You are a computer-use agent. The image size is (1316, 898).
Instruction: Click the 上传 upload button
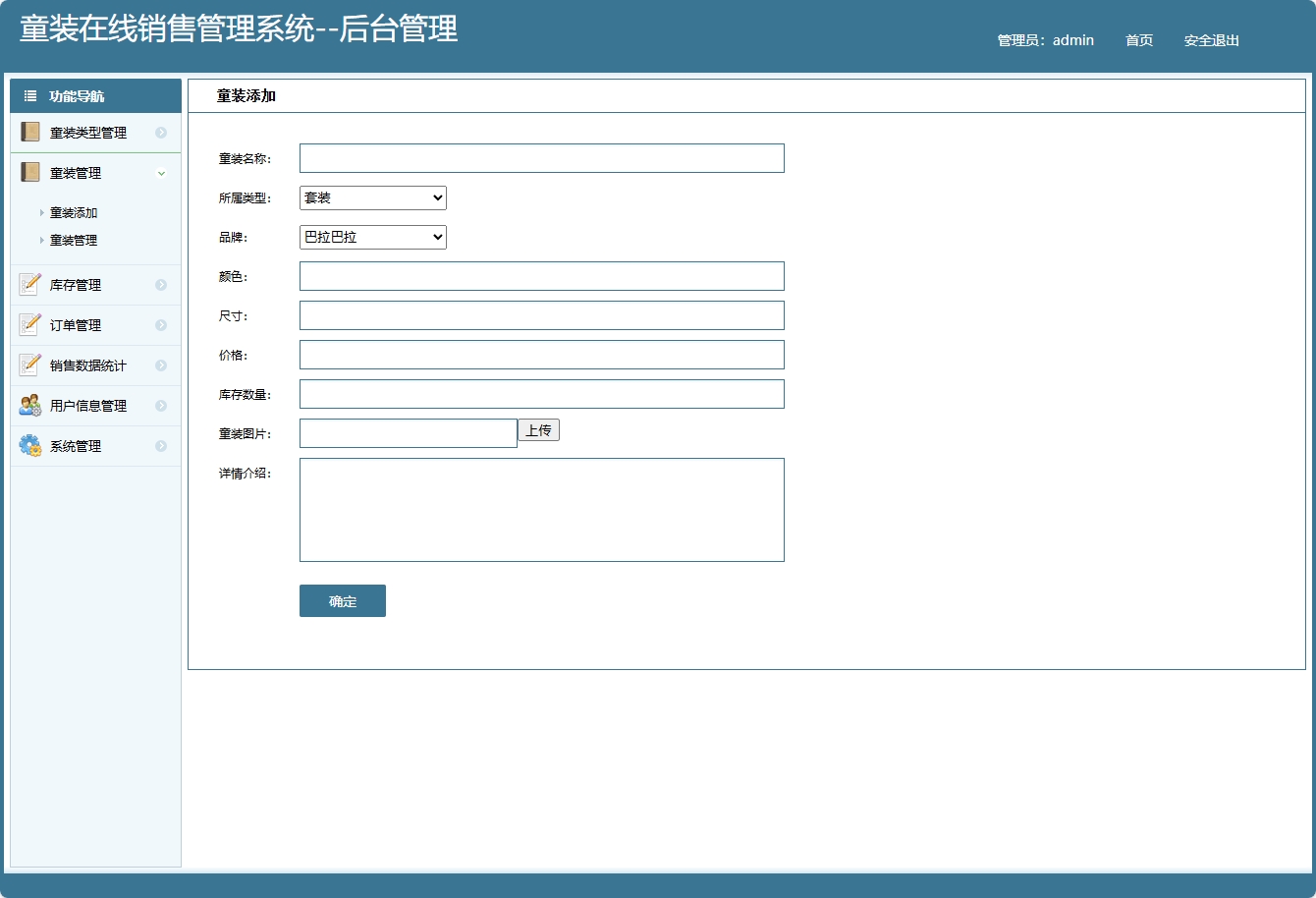pyautogui.click(x=538, y=429)
